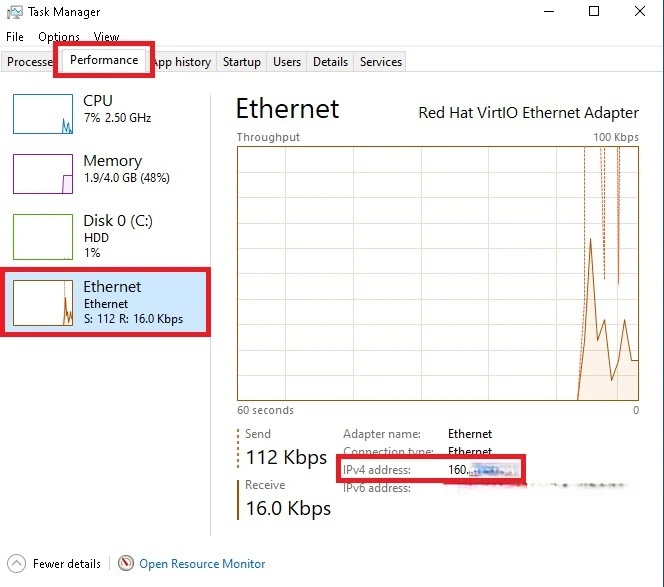Select CPU in the performance sidebar

point(106,114)
